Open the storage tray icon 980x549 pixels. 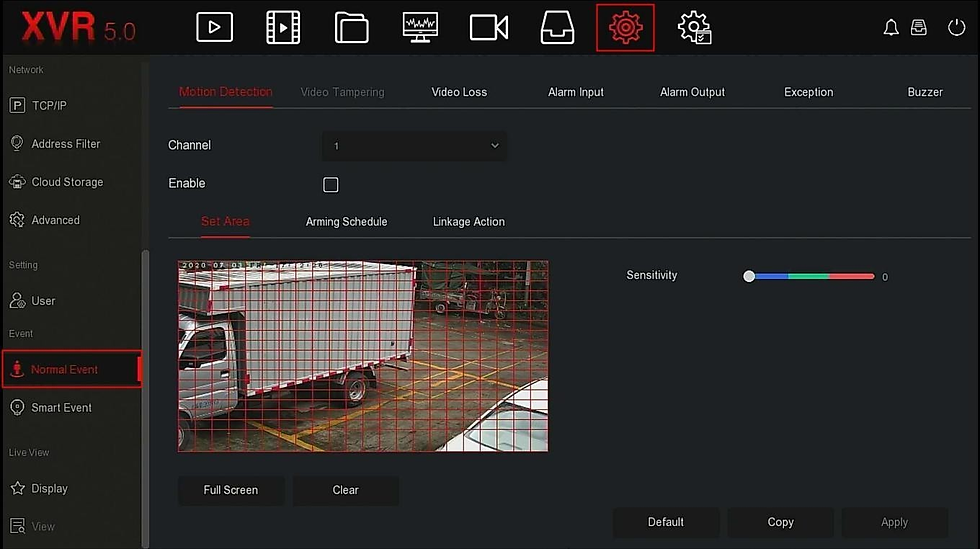coord(558,28)
